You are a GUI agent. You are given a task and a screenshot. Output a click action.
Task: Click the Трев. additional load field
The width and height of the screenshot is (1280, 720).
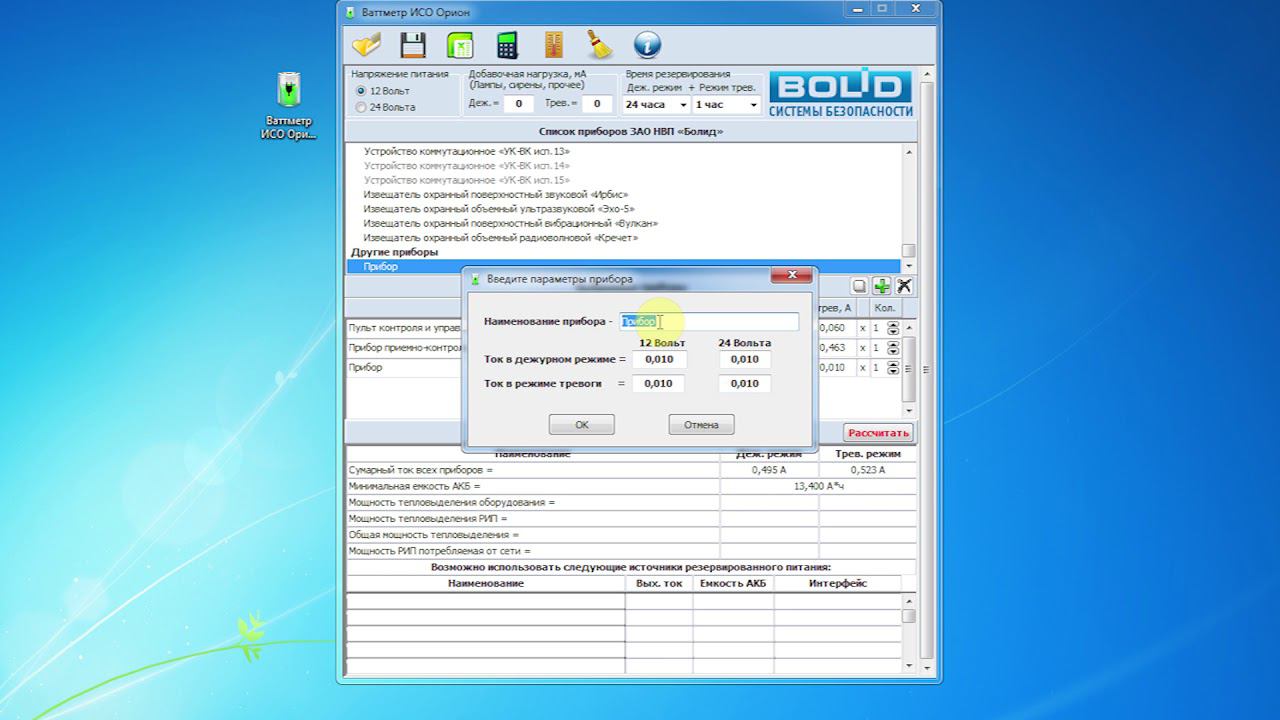pyautogui.click(x=597, y=104)
